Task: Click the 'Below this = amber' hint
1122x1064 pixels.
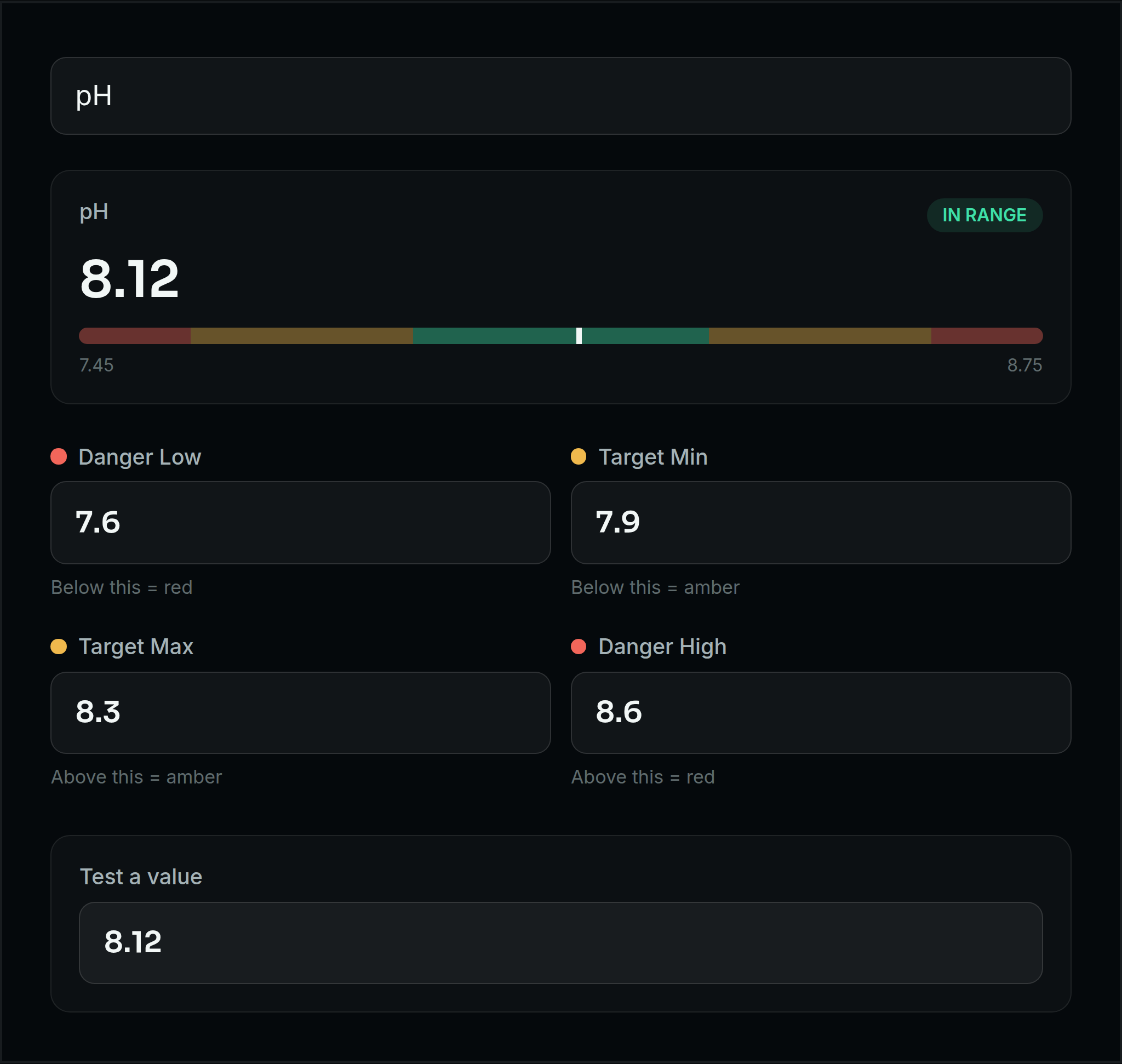Action: [x=655, y=587]
